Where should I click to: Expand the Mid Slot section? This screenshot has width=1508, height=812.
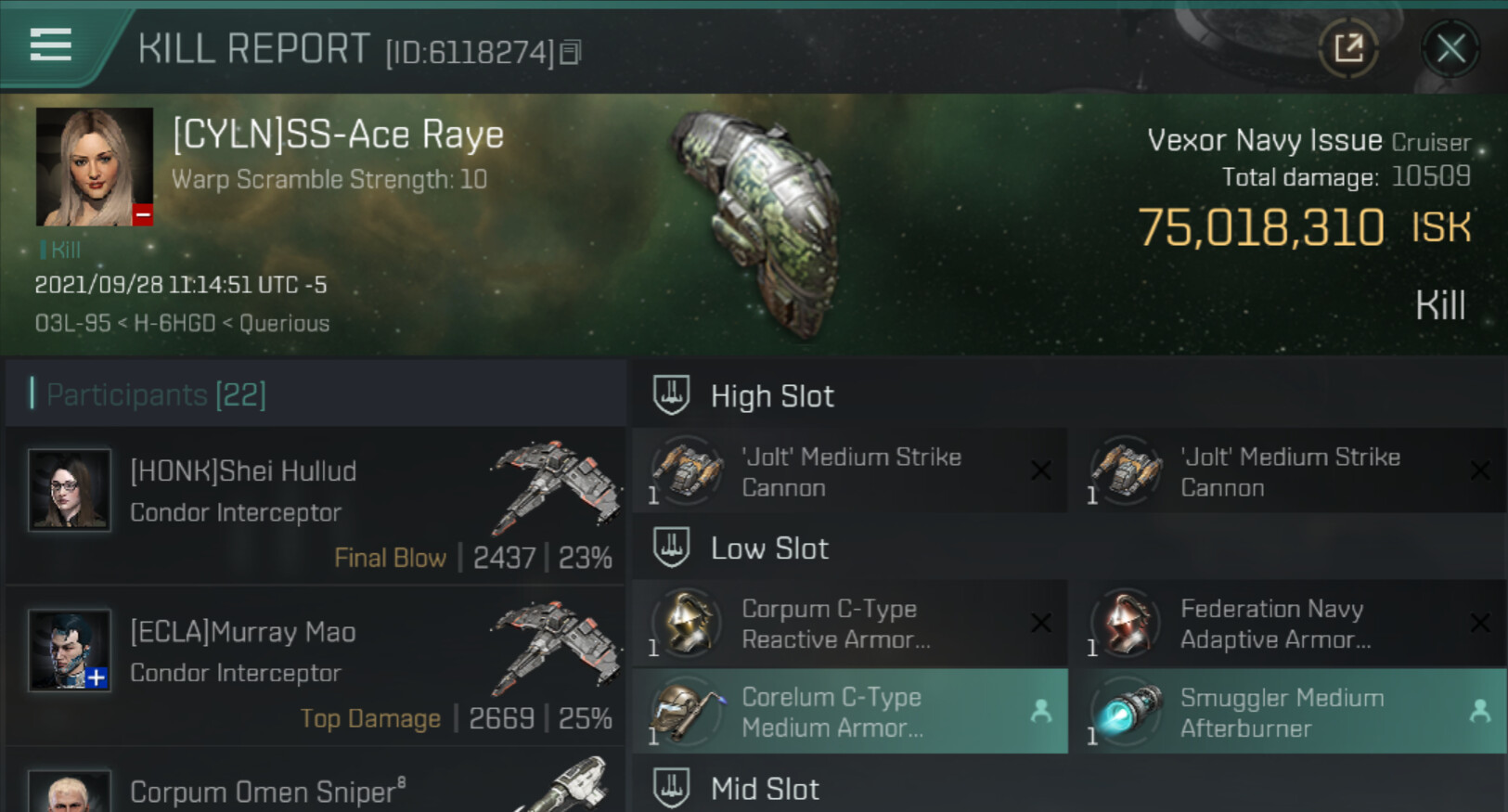point(764,789)
